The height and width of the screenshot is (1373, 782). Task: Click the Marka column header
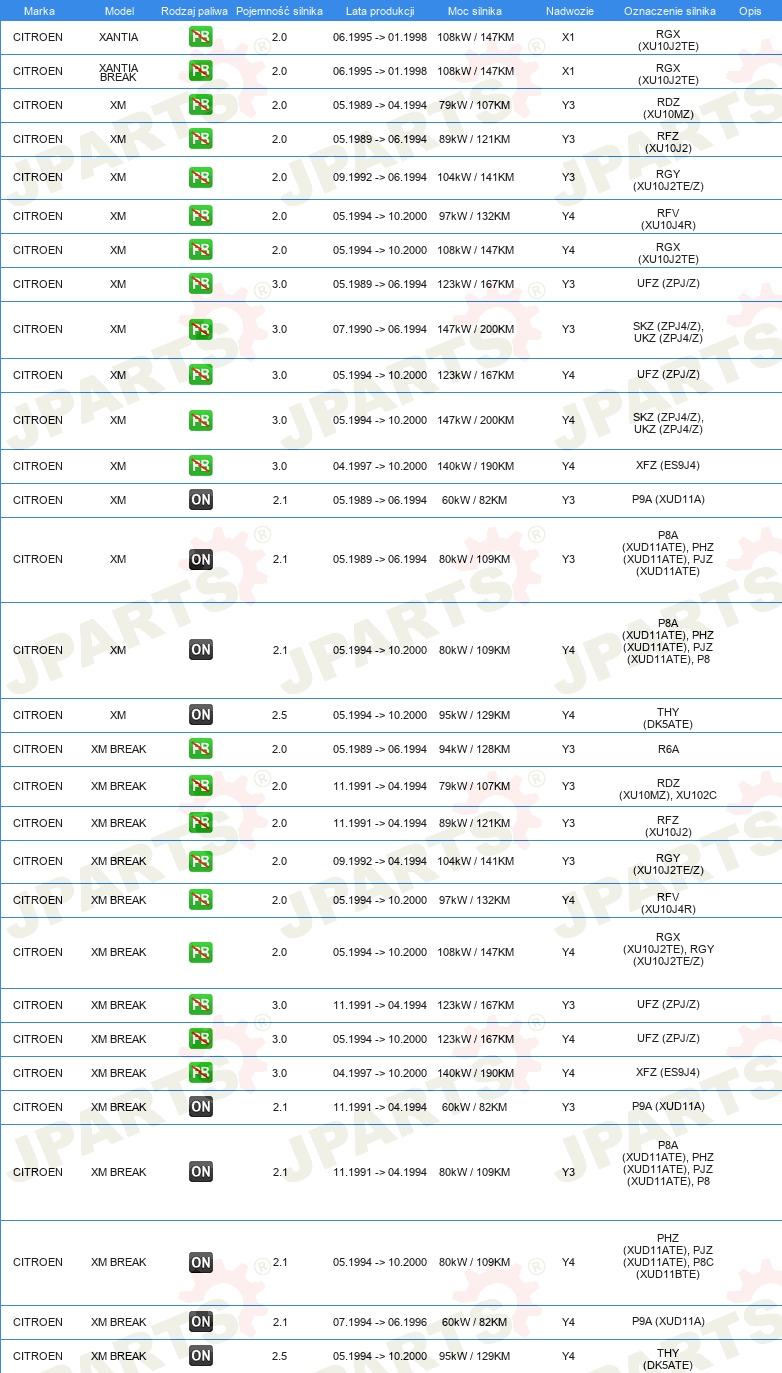coord(39,11)
